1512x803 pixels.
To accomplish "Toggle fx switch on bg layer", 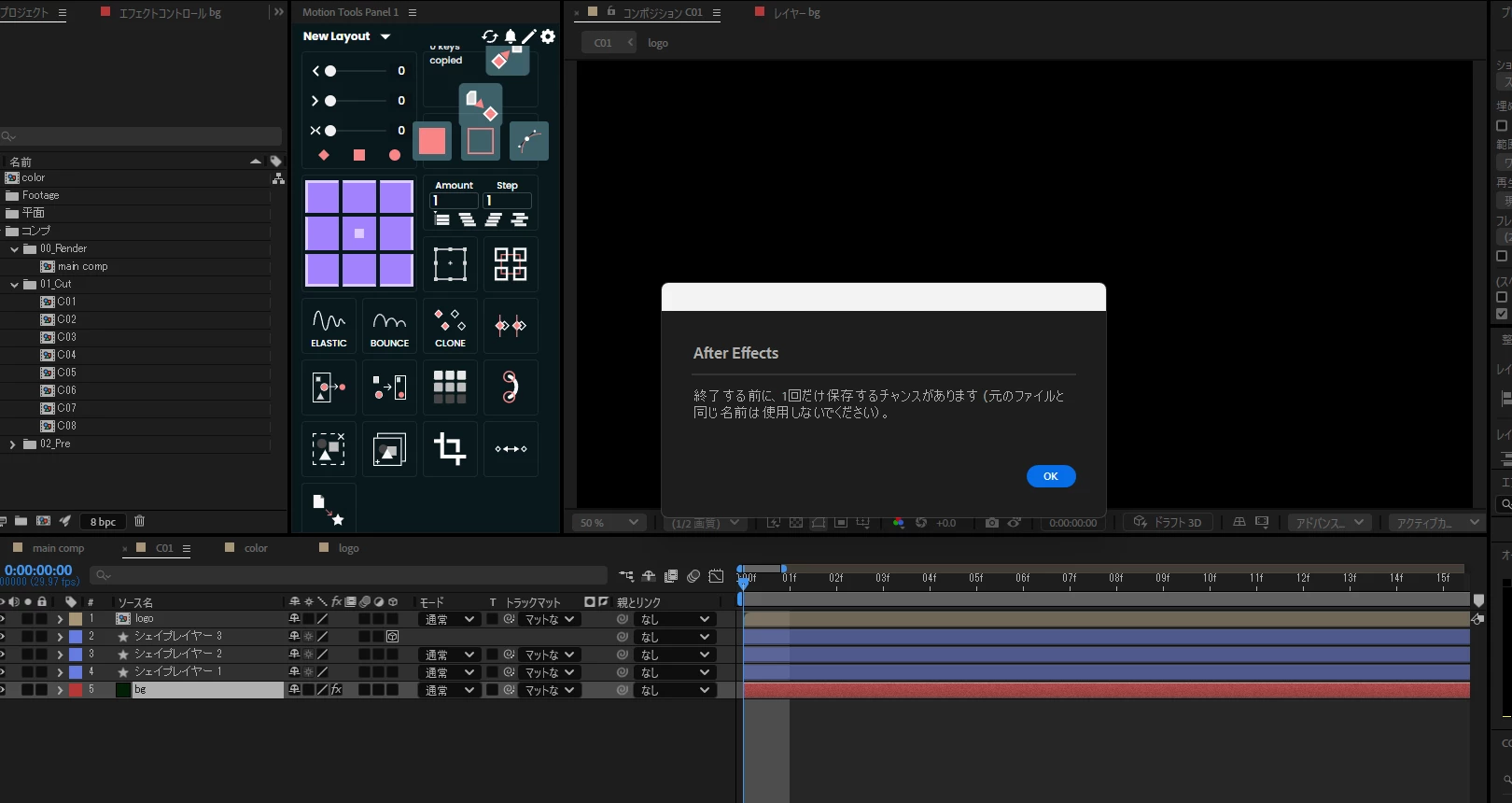I will click(336, 690).
